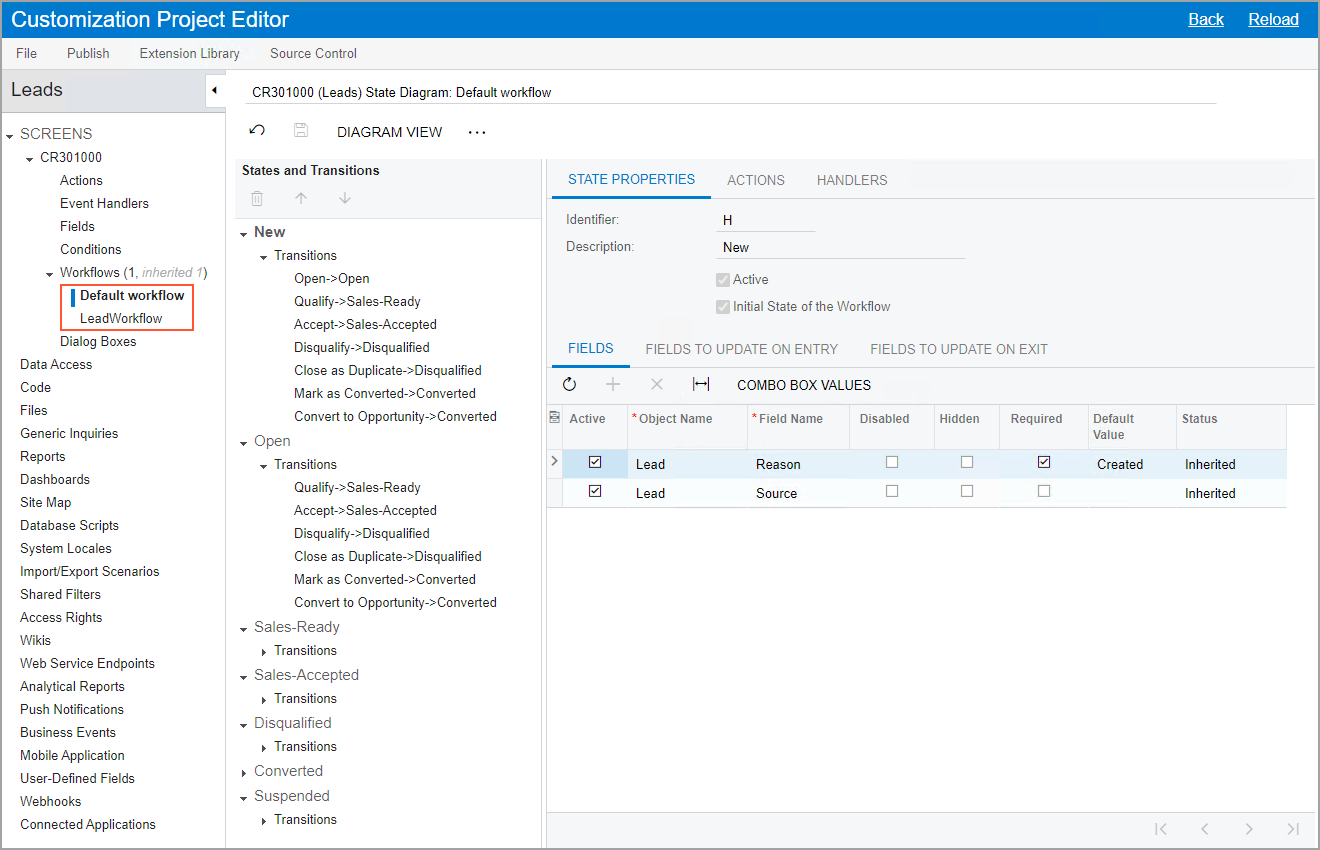1320x850 pixels.
Task: Open the Publish menu
Action: (88, 53)
